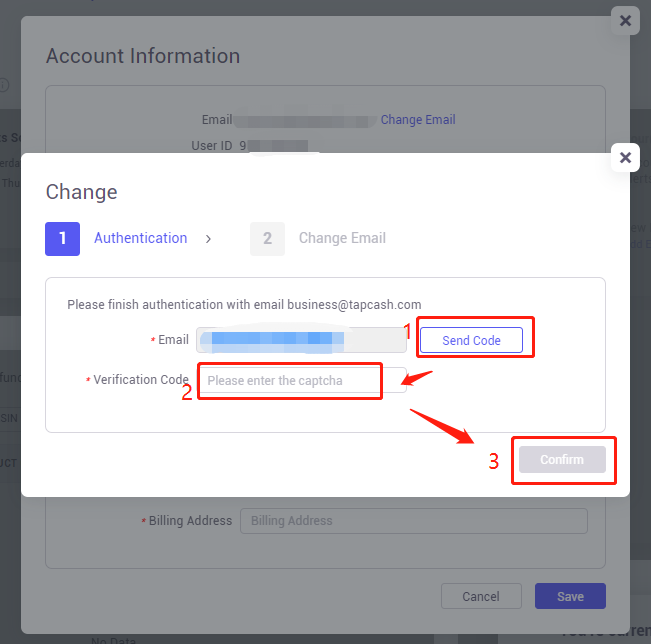This screenshot has width=651, height=644.
Task: Close the Change dialog with the X icon
Action: click(625, 157)
